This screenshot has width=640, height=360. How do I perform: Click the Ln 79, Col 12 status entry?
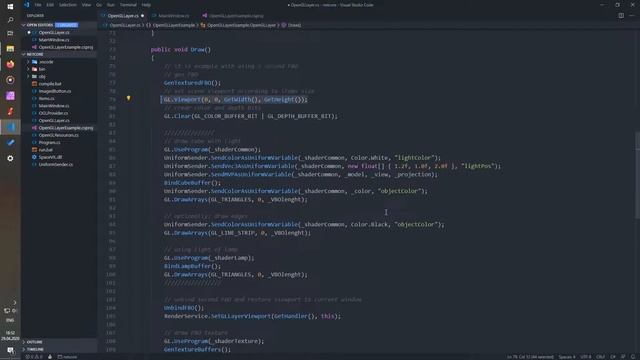click(x=530, y=357)
